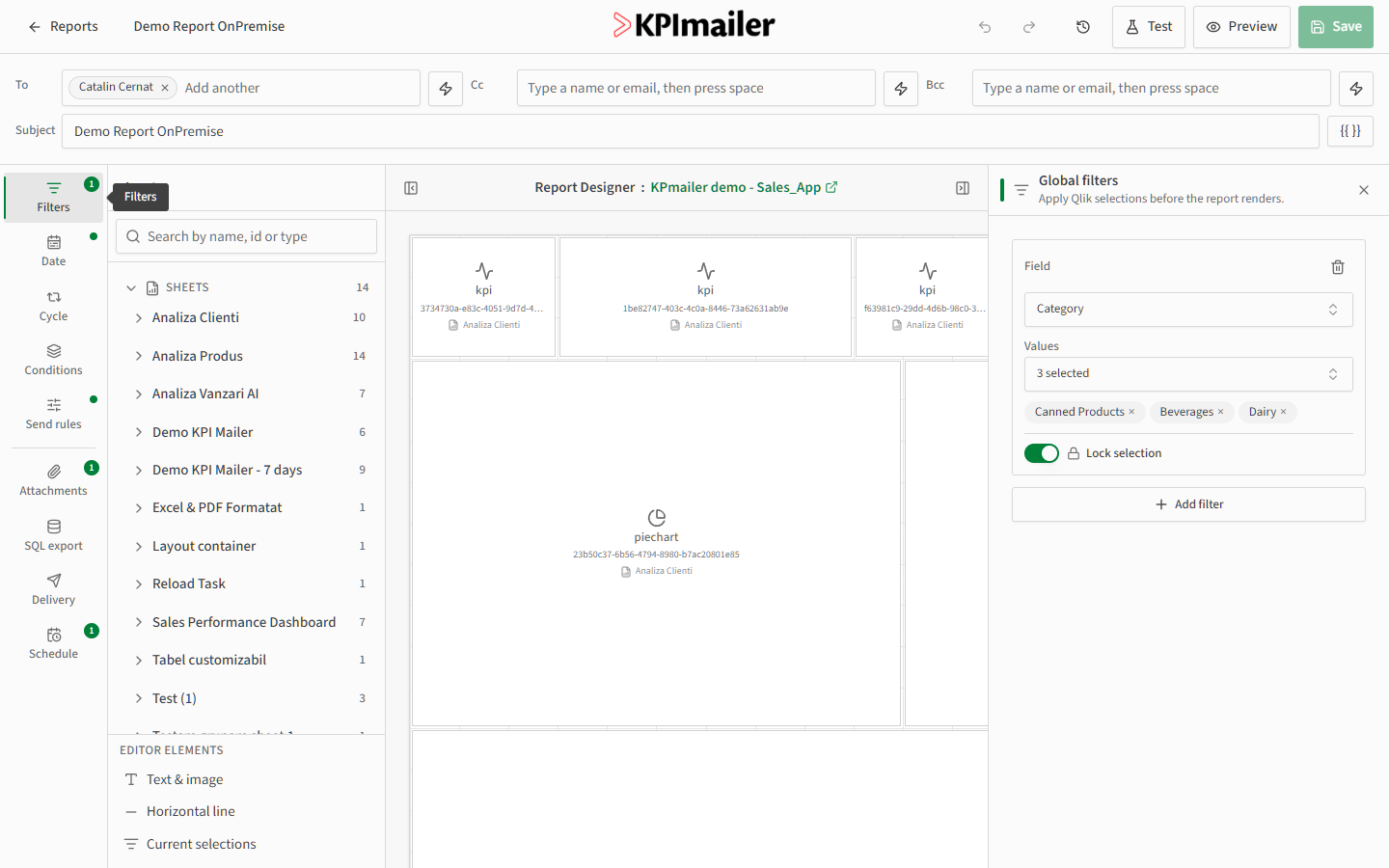Open the Field Category dropdown

coord(1188,310)
